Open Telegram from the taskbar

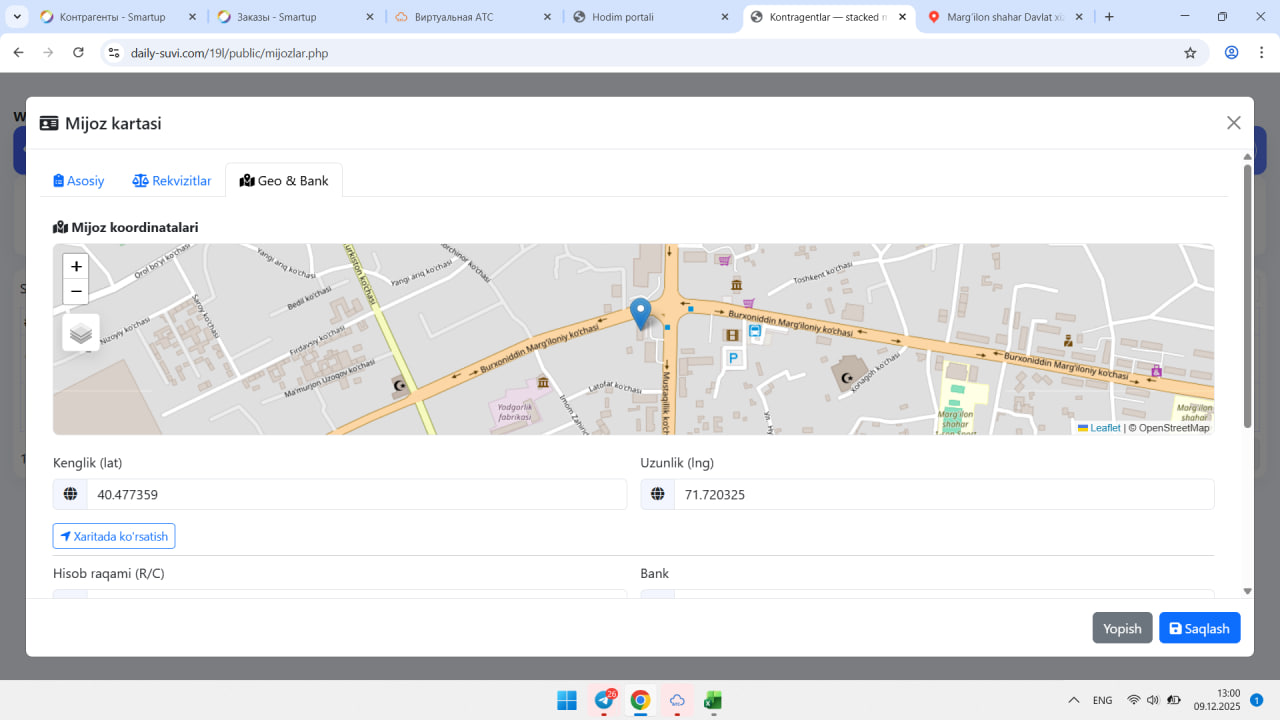[604, 700]
